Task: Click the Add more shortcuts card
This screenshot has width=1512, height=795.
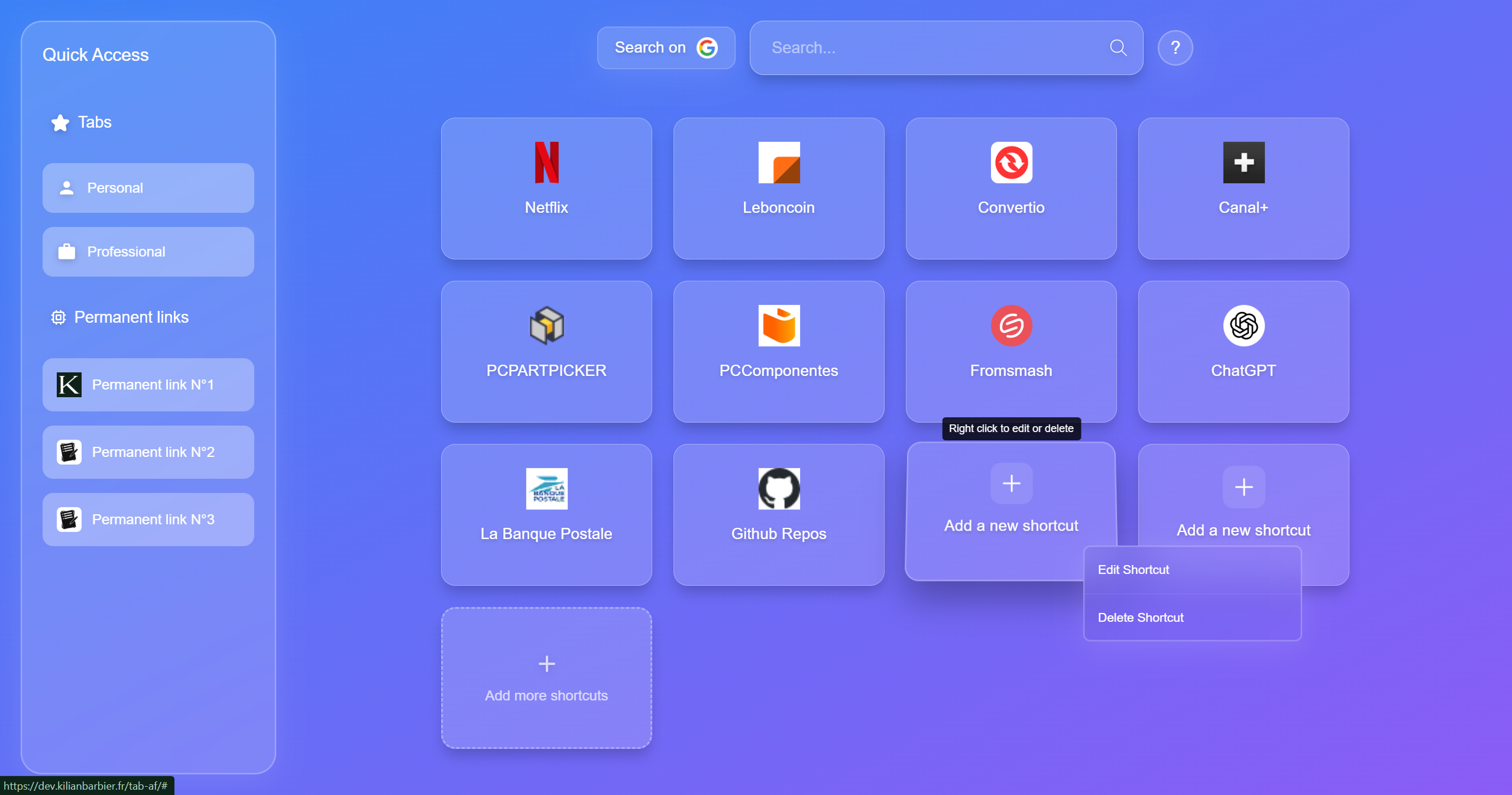Action: click(x=546, y=678)
